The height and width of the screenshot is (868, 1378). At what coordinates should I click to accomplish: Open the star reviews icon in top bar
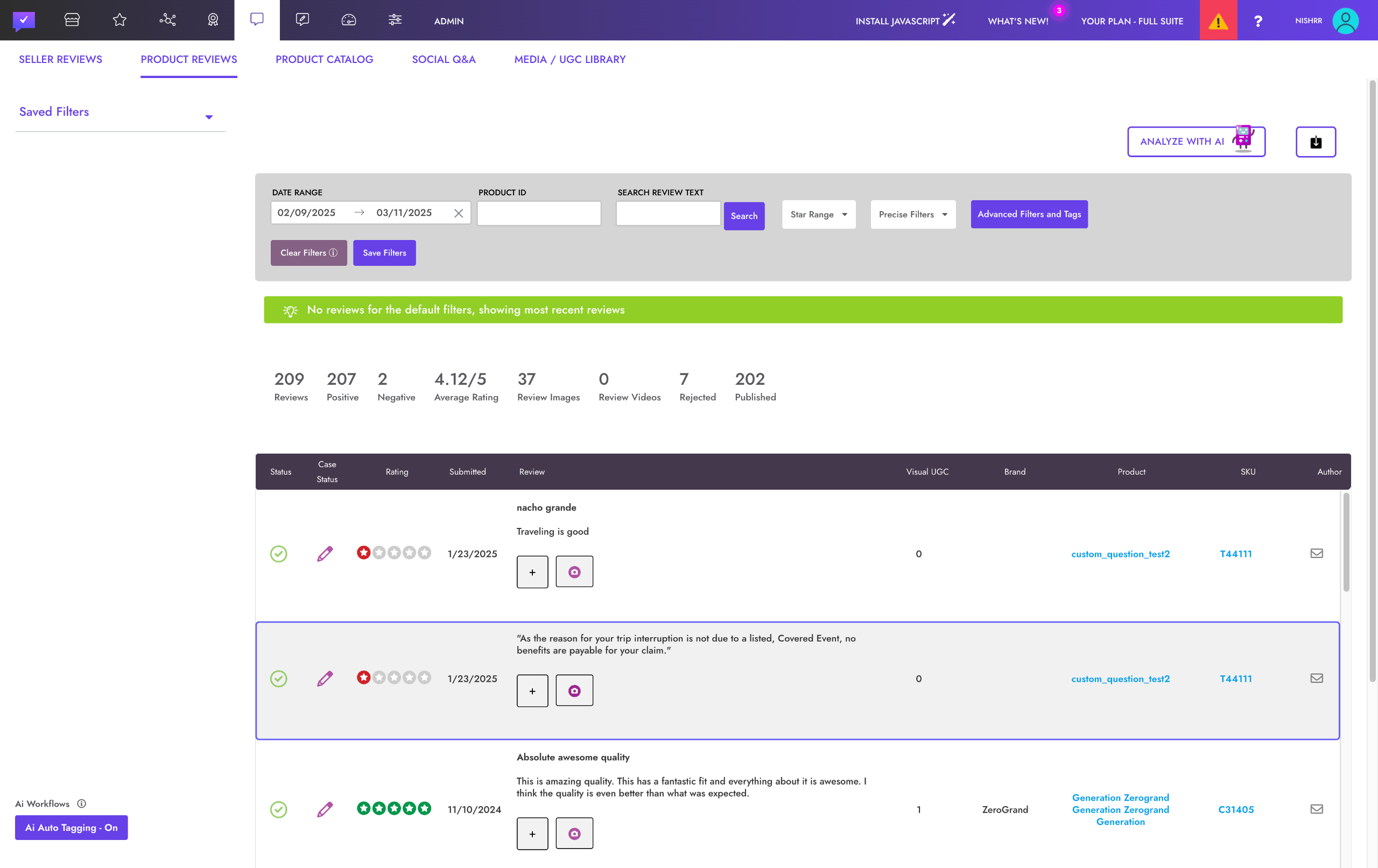coord(119,20)
